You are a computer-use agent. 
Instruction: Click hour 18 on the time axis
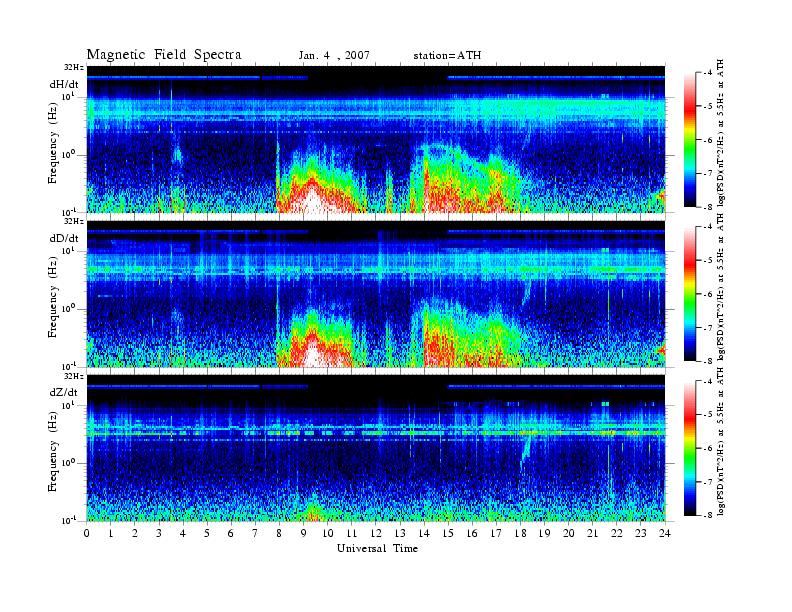(520, 534)
